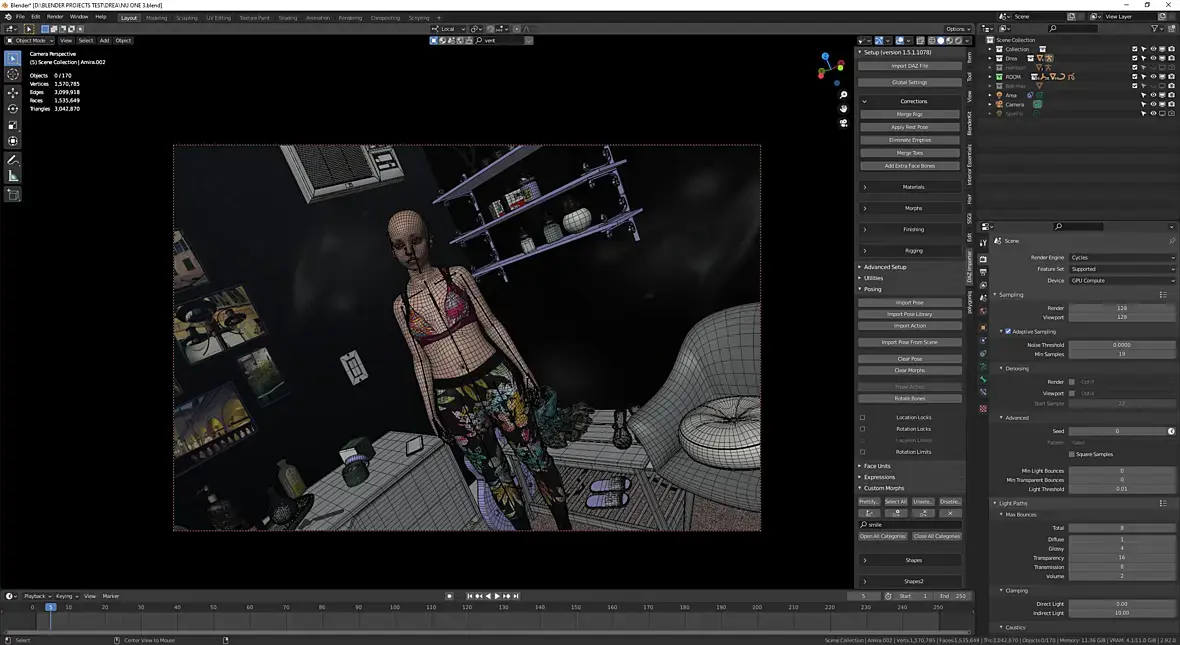Click the Merge Rigs button
This screenshot has height=645, width=1180.
coord(909,114)
